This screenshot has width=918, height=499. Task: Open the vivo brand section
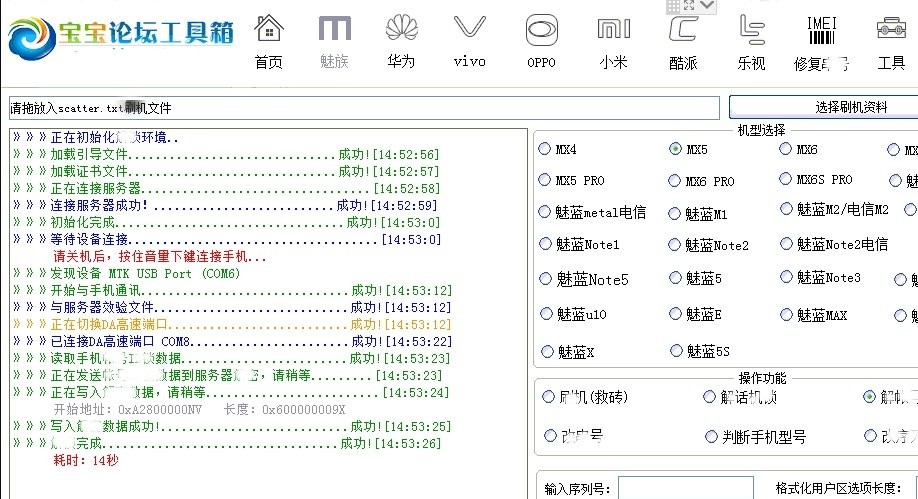(469, 40)
